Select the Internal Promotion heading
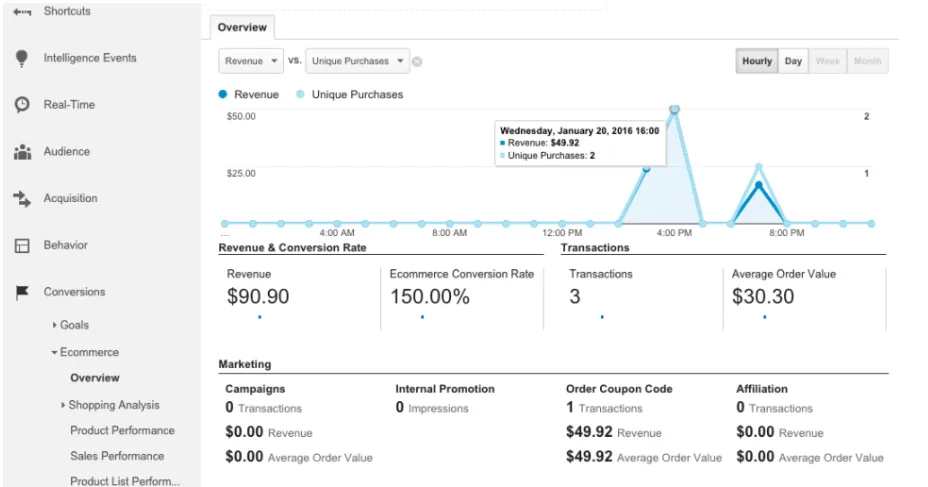This screenshot has height=487, width=928. click(x=445, y=389)
